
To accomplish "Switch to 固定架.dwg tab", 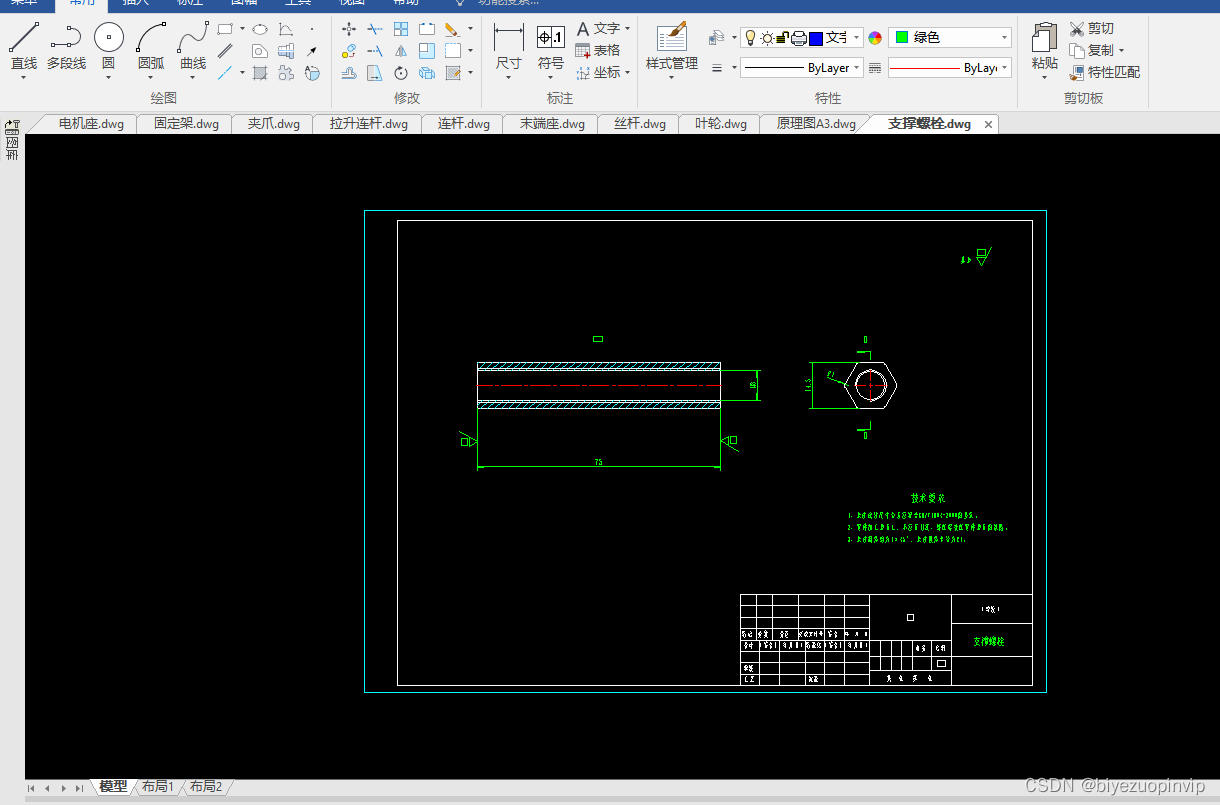I will (186, 124).
